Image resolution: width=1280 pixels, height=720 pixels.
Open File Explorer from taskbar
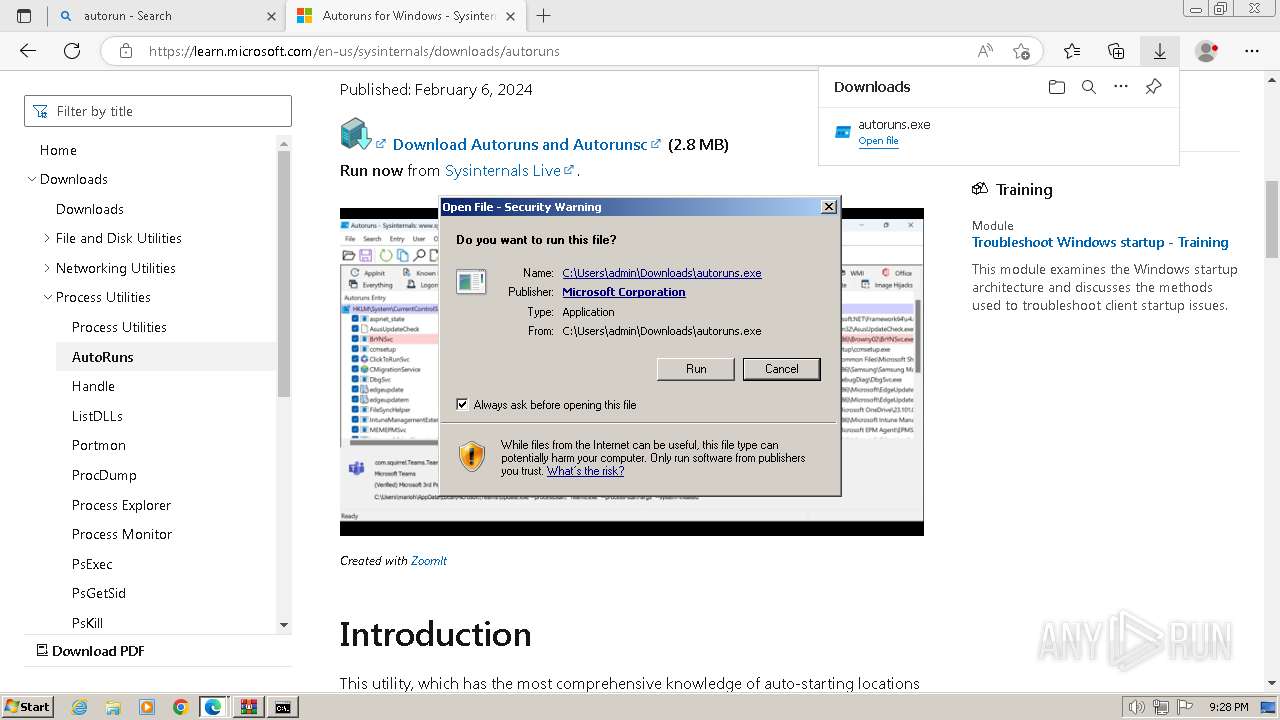[x=113, y=707]
